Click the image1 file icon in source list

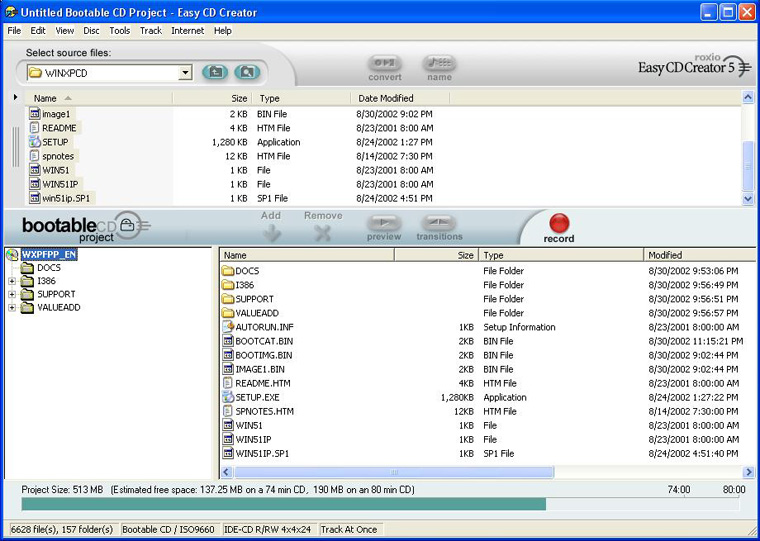pyautogui.click(x=34, y=114)
